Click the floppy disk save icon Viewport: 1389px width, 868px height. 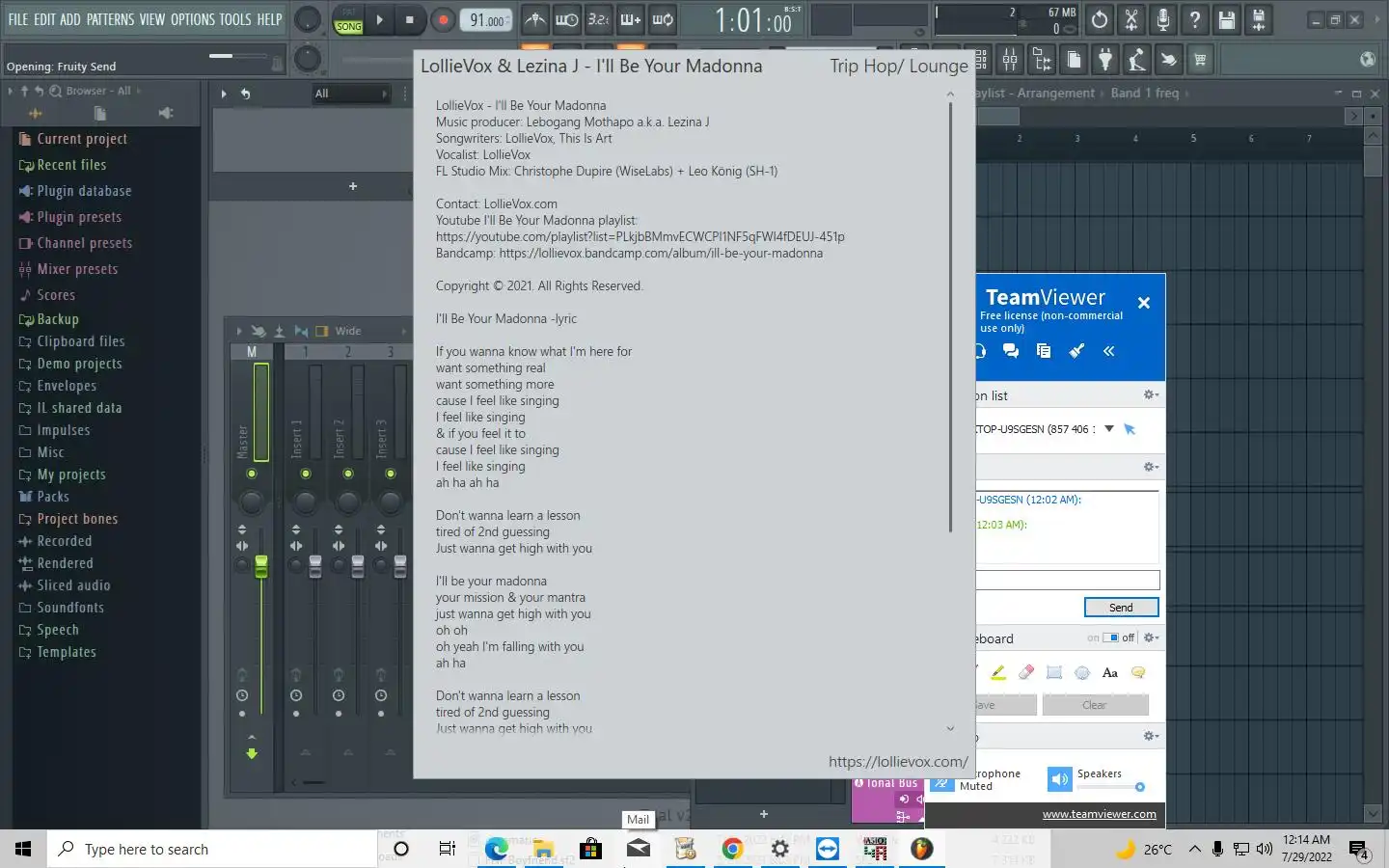(x=1227, y=19)
